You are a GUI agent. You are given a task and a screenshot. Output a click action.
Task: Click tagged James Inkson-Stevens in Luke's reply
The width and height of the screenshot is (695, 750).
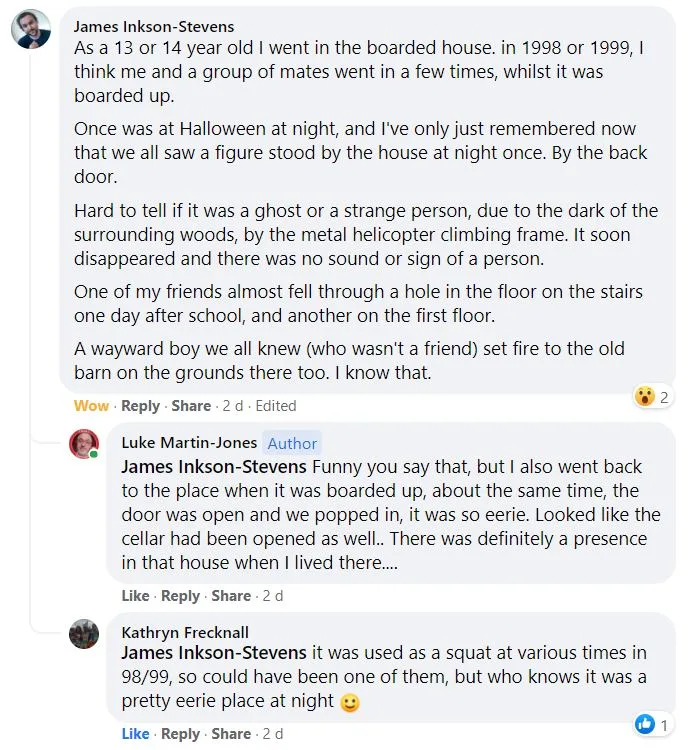tap(214, 467)
